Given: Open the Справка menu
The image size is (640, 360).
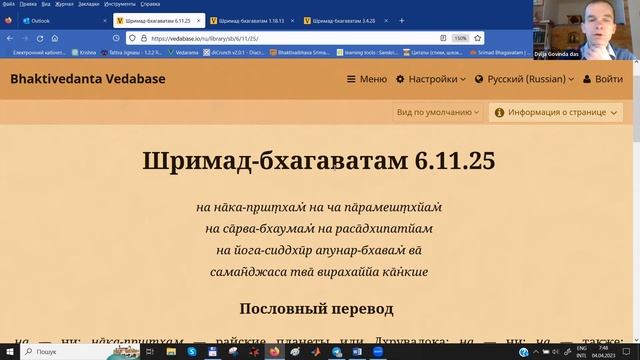Looking at the screenshot, I should coord(150,4).
